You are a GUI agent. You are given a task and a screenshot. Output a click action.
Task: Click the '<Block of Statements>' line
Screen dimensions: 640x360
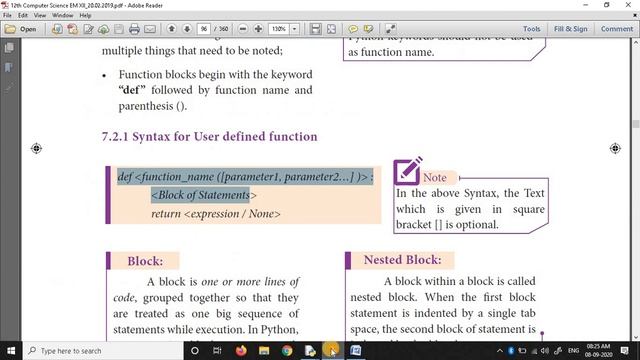204,195
